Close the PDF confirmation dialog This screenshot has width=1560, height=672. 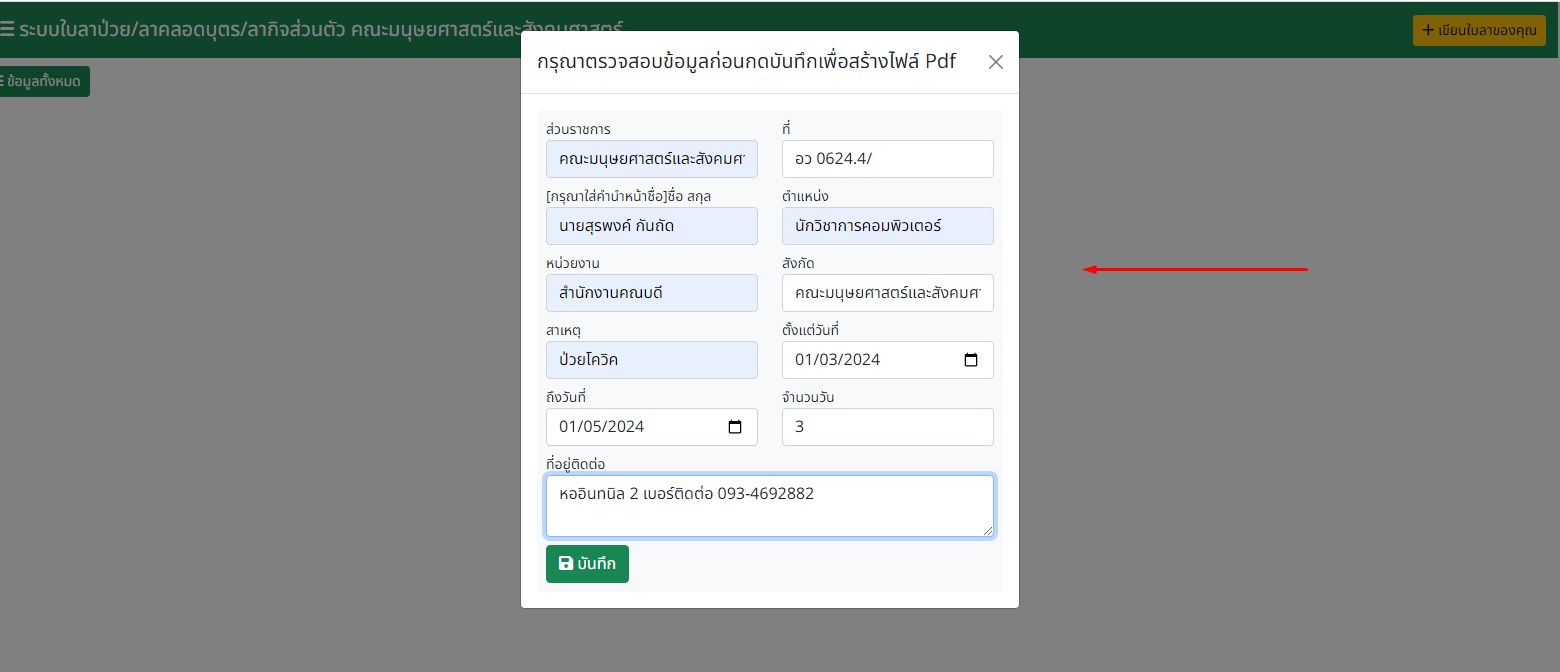995,62
